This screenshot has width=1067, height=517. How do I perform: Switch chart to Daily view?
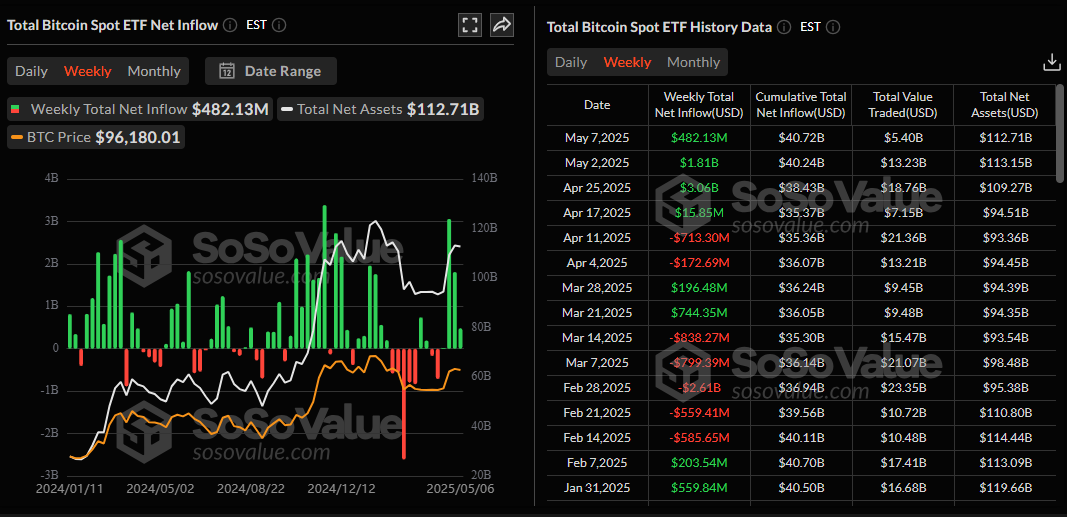31,71
